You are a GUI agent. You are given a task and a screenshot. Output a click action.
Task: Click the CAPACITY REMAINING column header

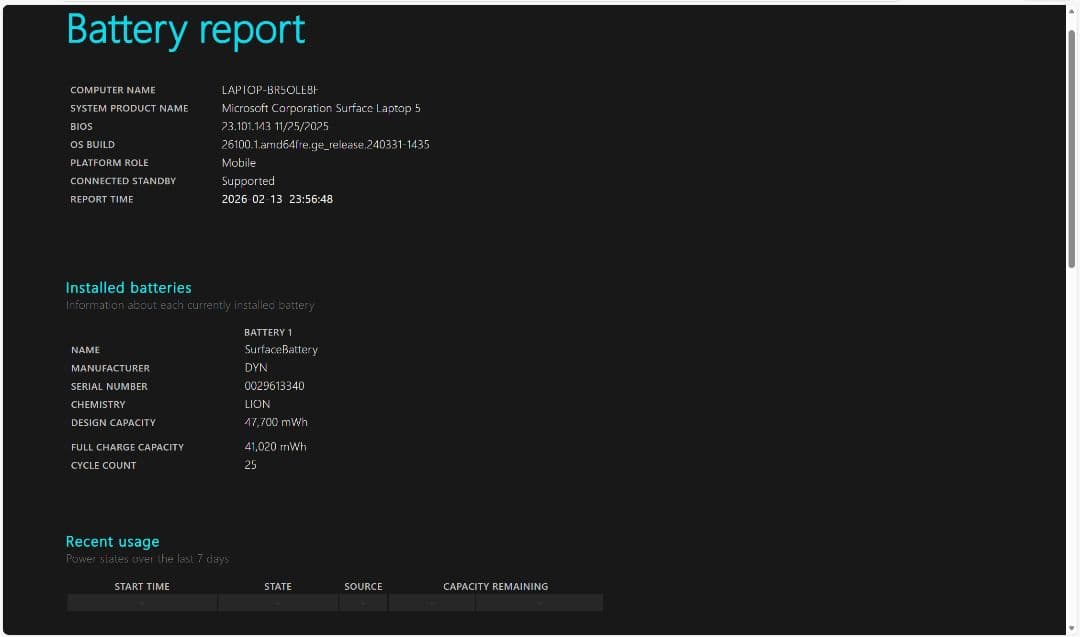click(x=495, y=587)
